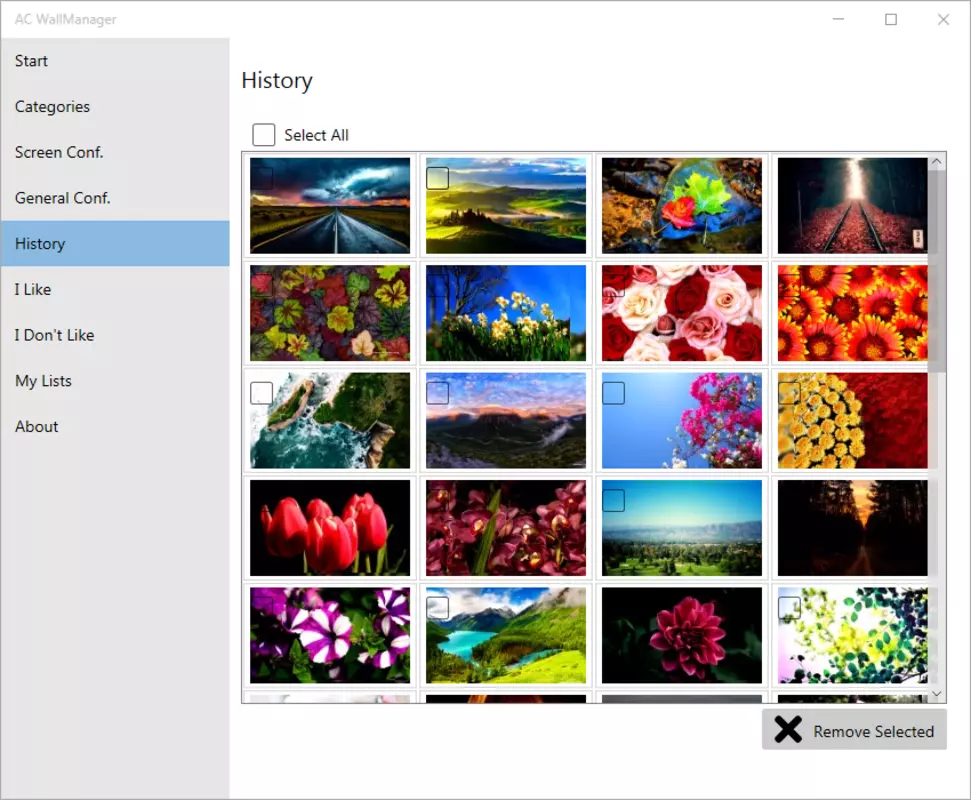The height and width of the screenshot is (800, 971).
Task: Select the yellow flowers on red thumbnail
Action: tap(853, 420)
